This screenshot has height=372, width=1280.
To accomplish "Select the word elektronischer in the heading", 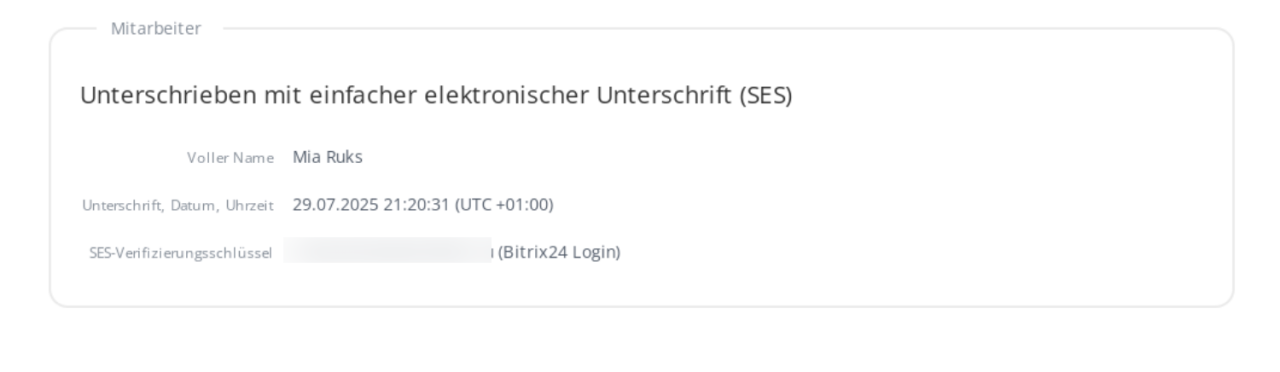I will tap(508, 97).
